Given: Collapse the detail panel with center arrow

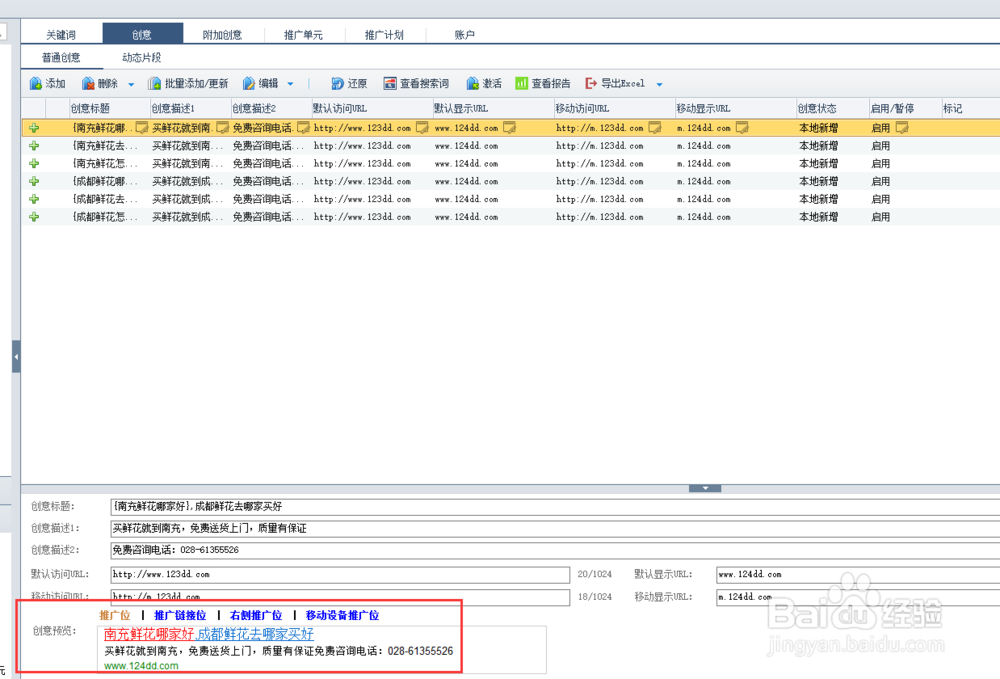Looking at the screenshot, I should 705,488.
